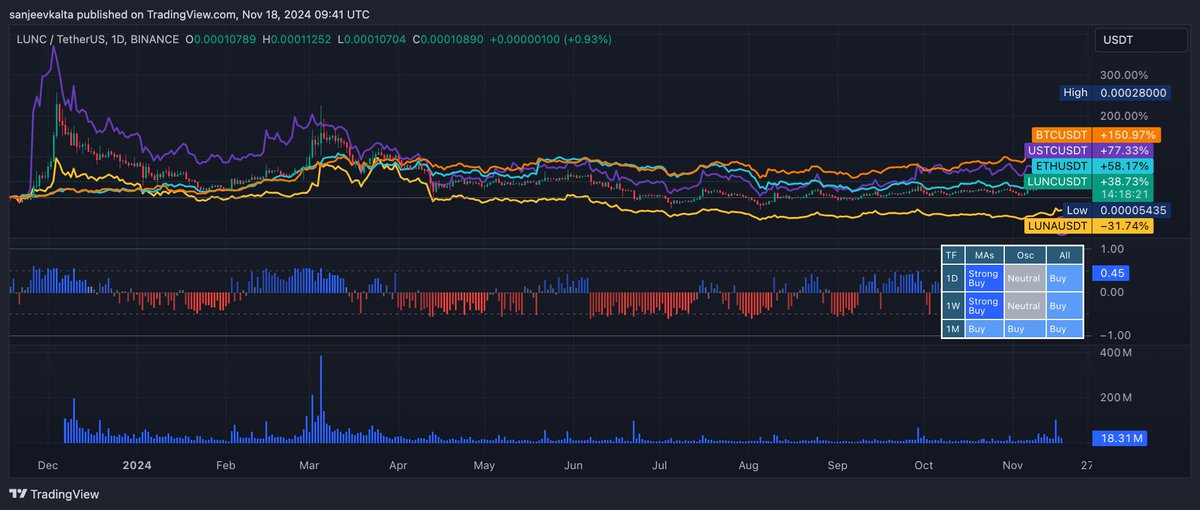The height and width of the screenshot is (510, 1200).
Task: Click the 400M volume scale label
Action: [1115, 353]
